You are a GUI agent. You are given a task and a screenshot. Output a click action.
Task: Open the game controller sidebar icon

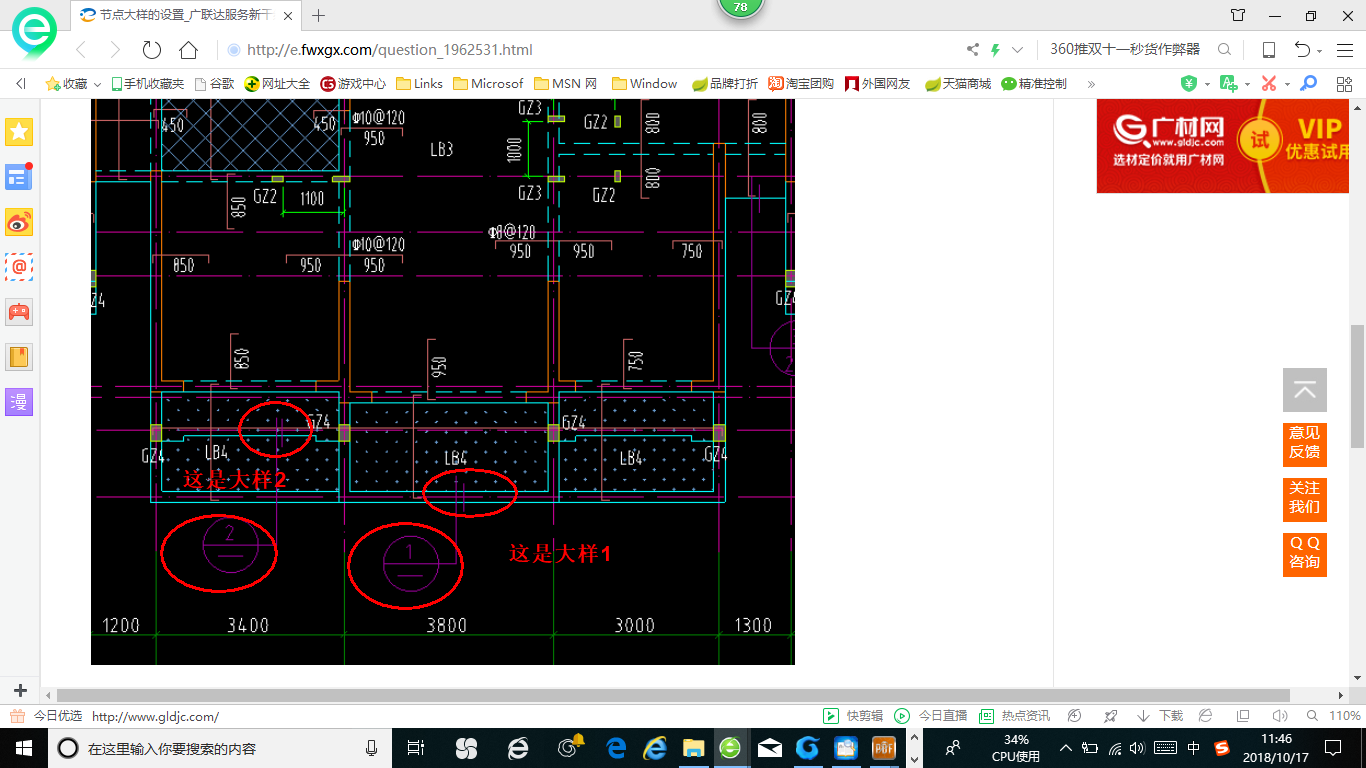[x=19, y=312]
